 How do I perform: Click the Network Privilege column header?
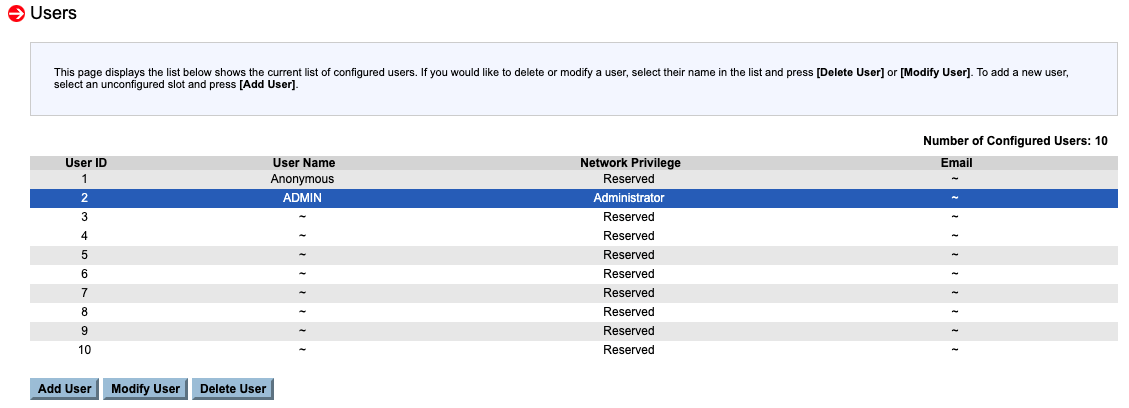629,162
